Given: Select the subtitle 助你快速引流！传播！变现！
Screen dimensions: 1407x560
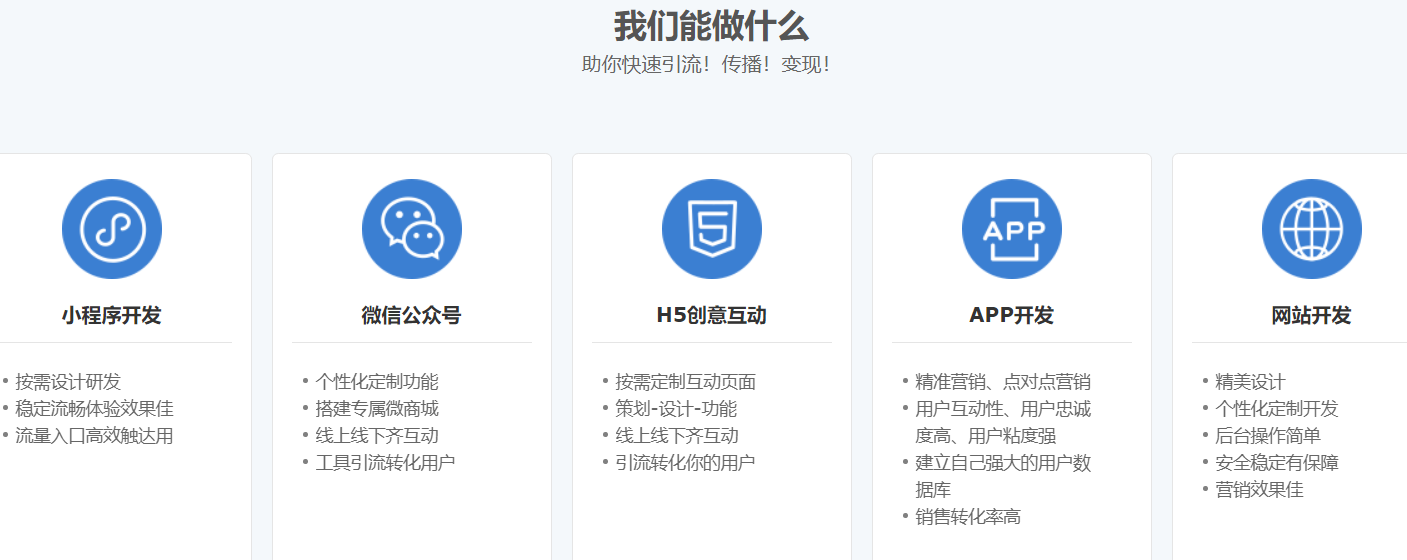Looking at the screenshot, I should coord(707,64).
